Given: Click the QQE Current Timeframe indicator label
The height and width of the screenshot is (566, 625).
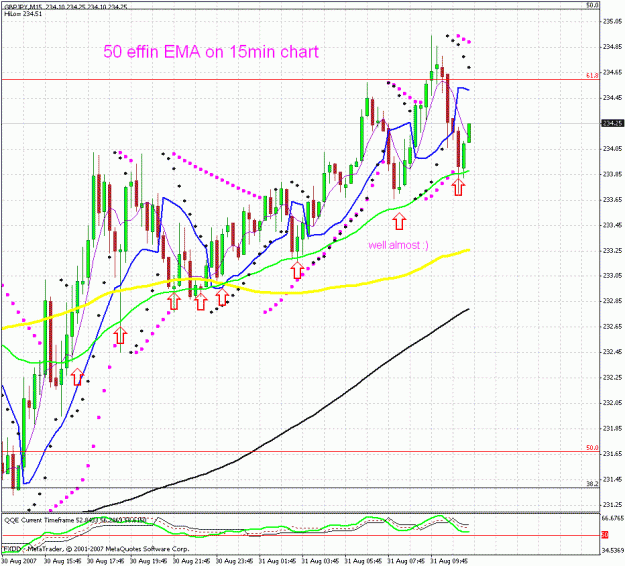Looking at the screenshot, I should coord(75,520).
